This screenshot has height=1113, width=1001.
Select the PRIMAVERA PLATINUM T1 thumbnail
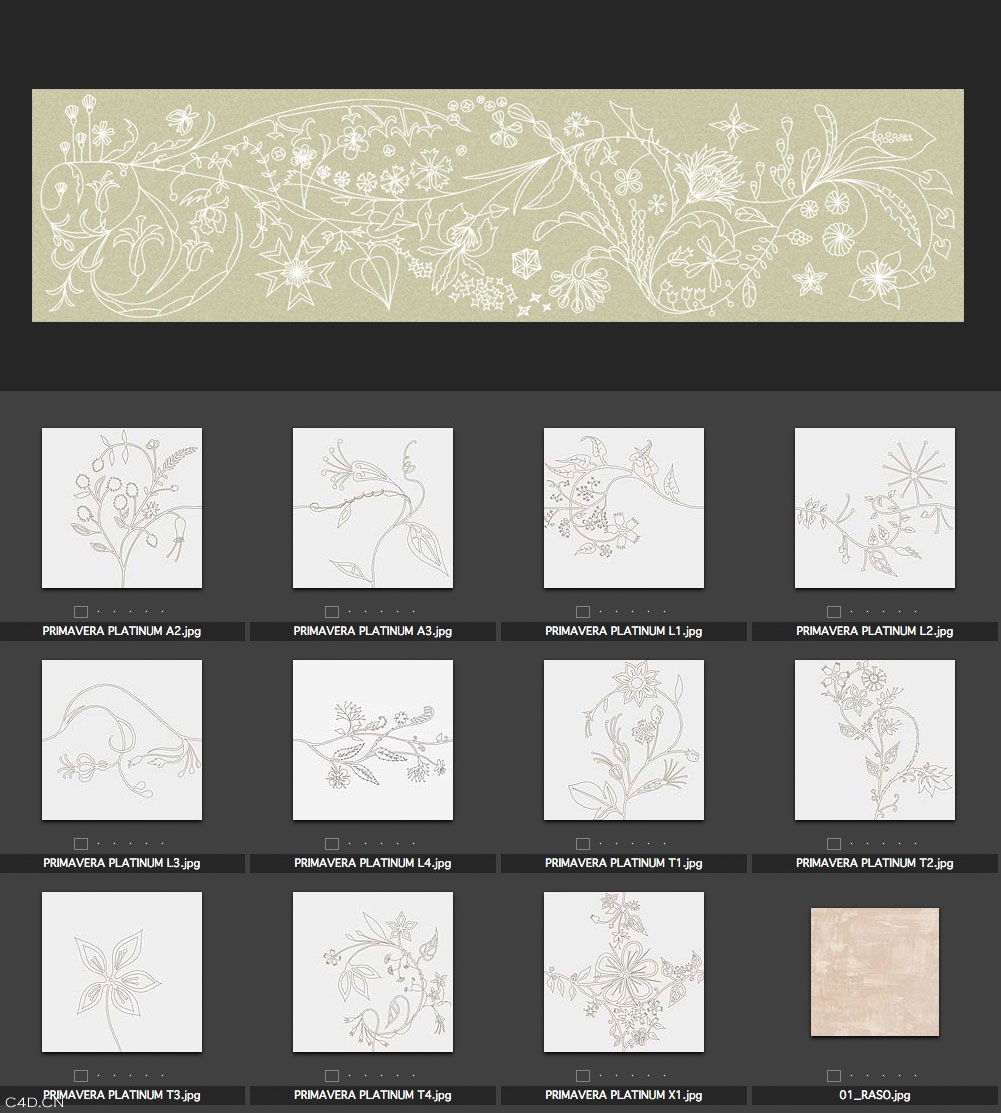pyautogui.click(x=624, y=740)
